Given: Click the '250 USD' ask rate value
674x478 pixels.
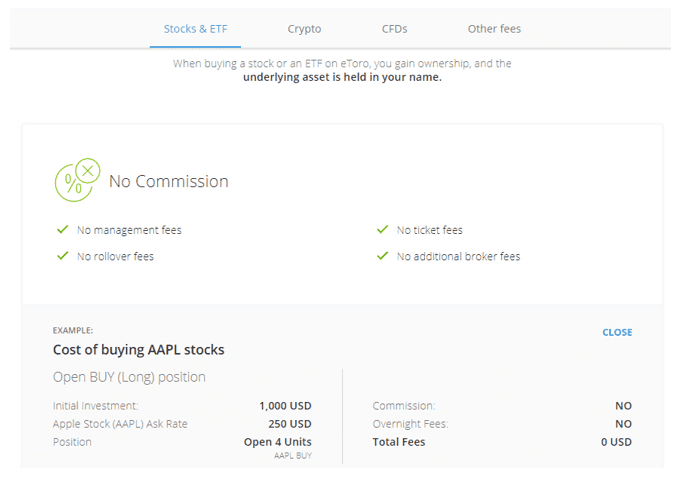Looking at the screenshot, I should click(290, 424).
